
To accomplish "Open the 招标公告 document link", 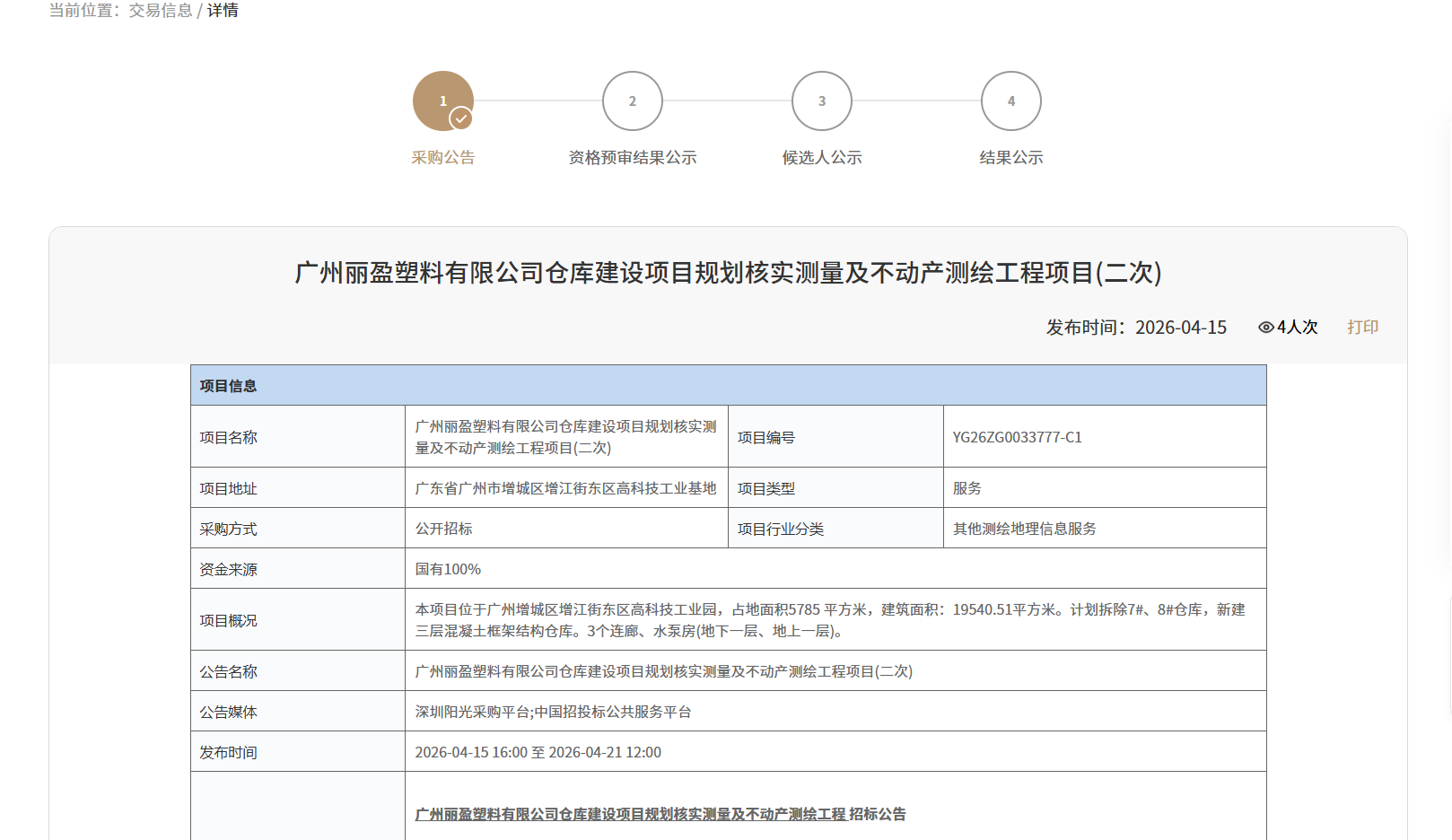I will 660,815.
